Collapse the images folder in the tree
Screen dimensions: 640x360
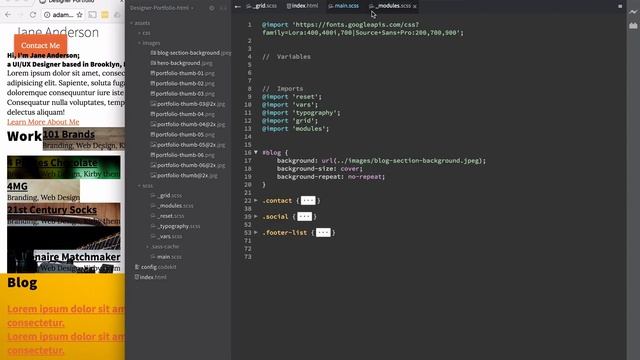tap(139, 43)
